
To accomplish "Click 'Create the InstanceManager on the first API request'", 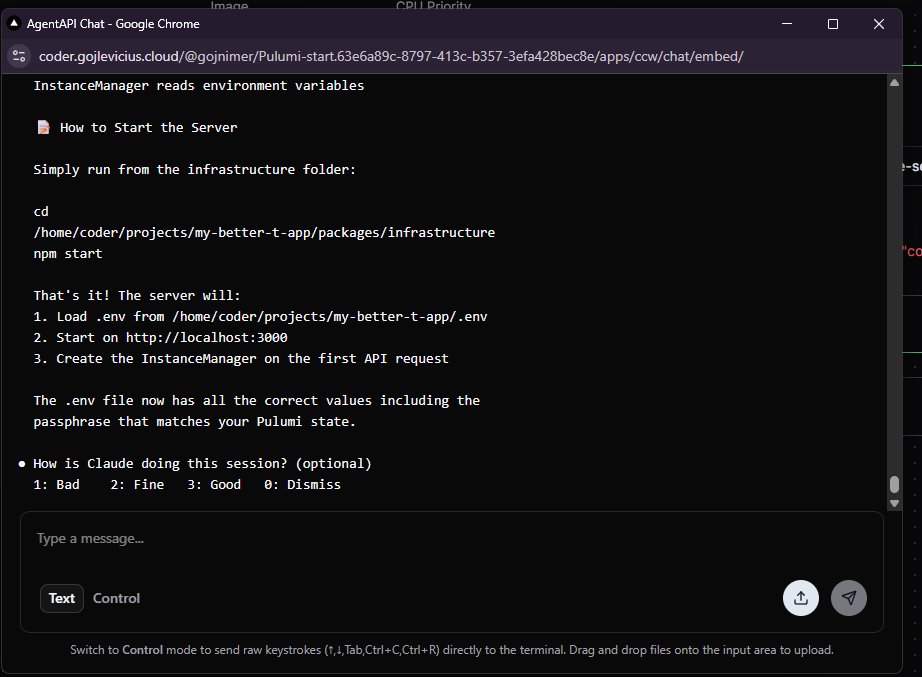I will point(241,359).
